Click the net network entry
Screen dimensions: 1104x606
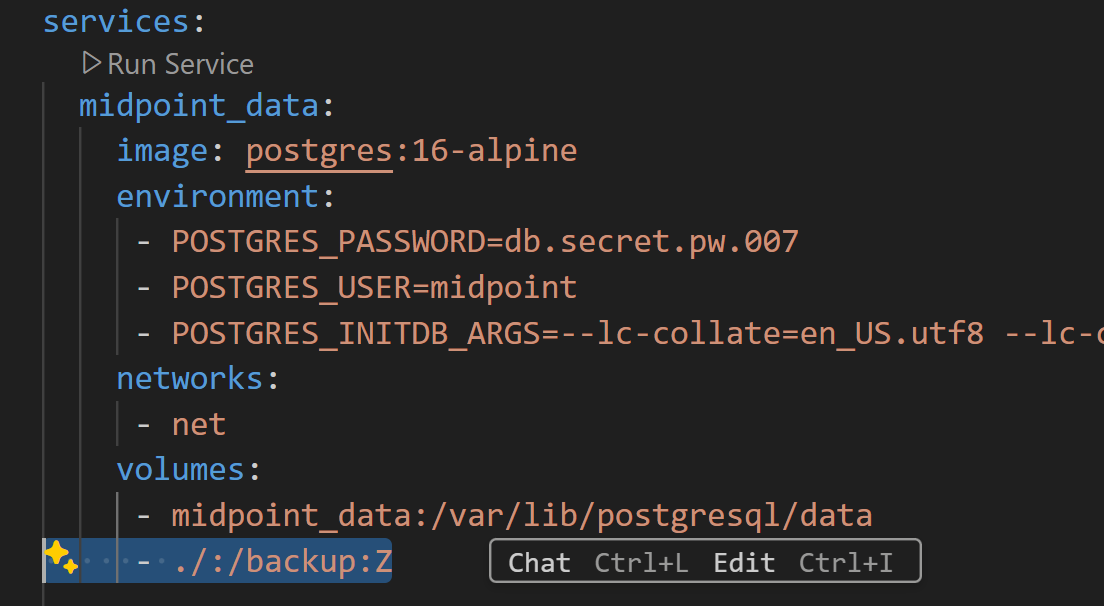pyautogui.click(x=199, y=425)
